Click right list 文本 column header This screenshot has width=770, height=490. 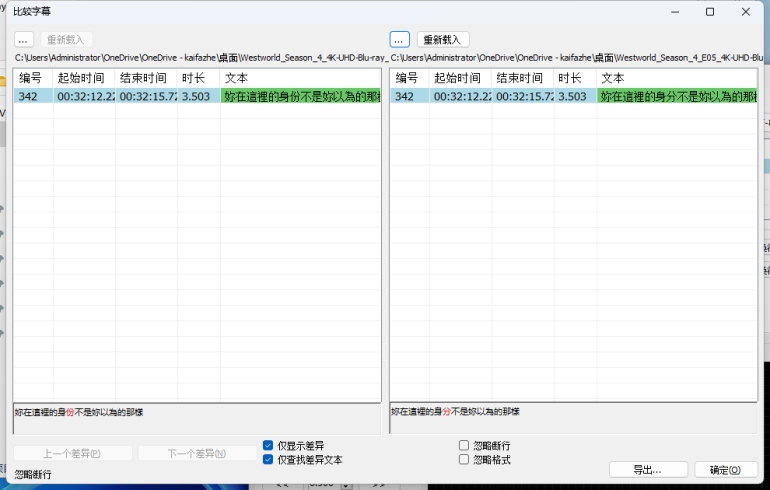click(677, 78)
